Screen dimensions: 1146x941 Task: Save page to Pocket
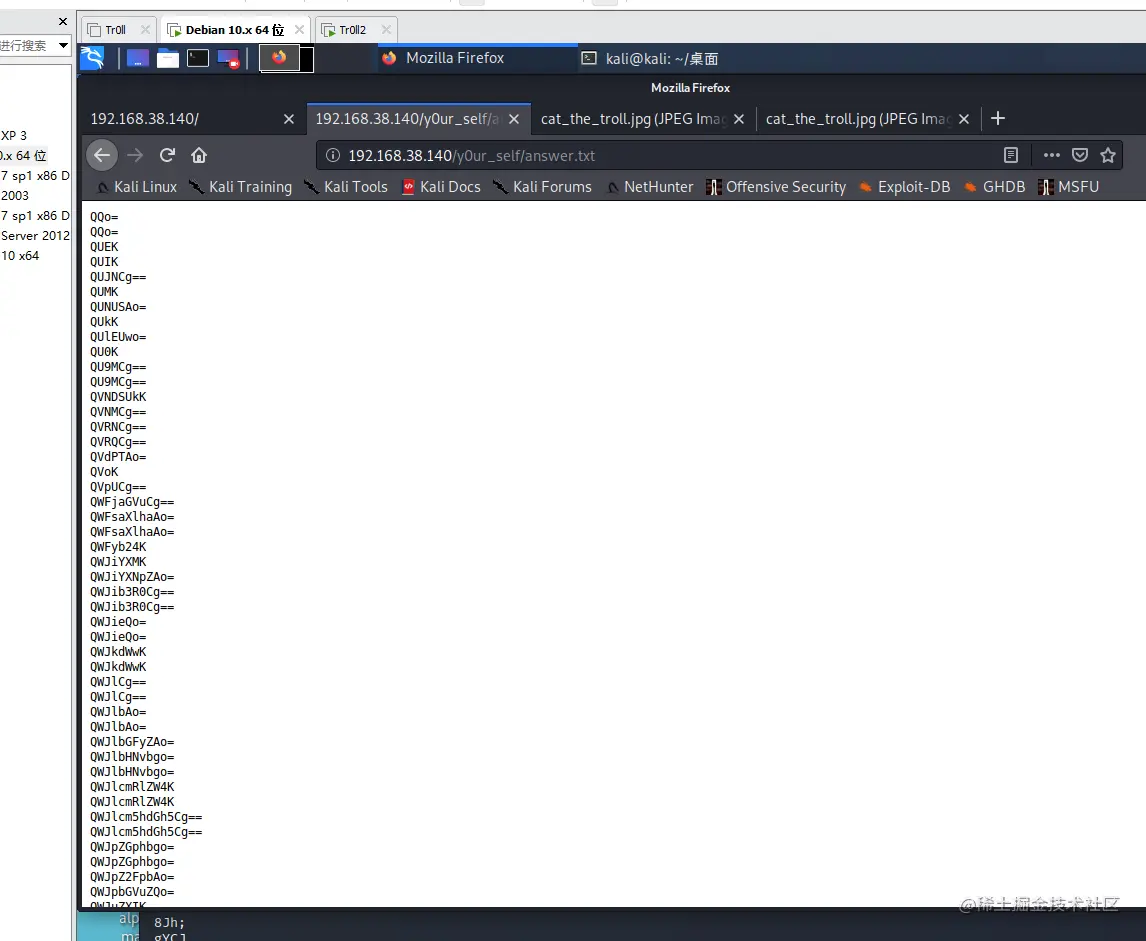pyautogui.click(x=1080, y=155)
